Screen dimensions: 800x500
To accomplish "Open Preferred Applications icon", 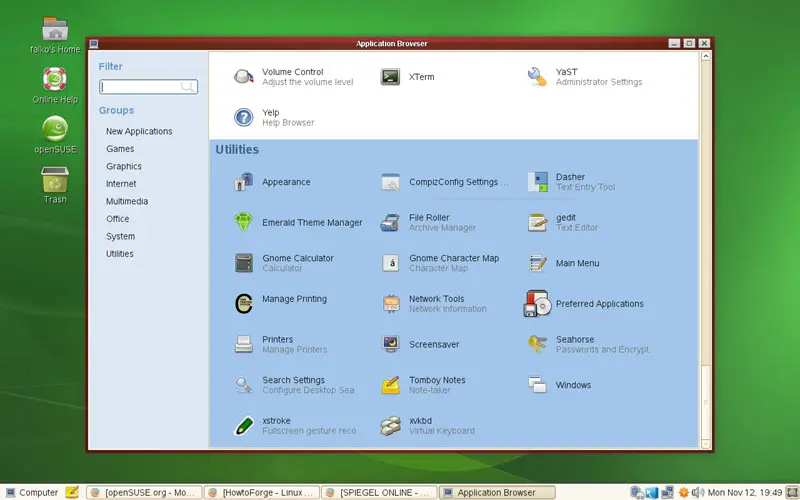I will (537, 304).
